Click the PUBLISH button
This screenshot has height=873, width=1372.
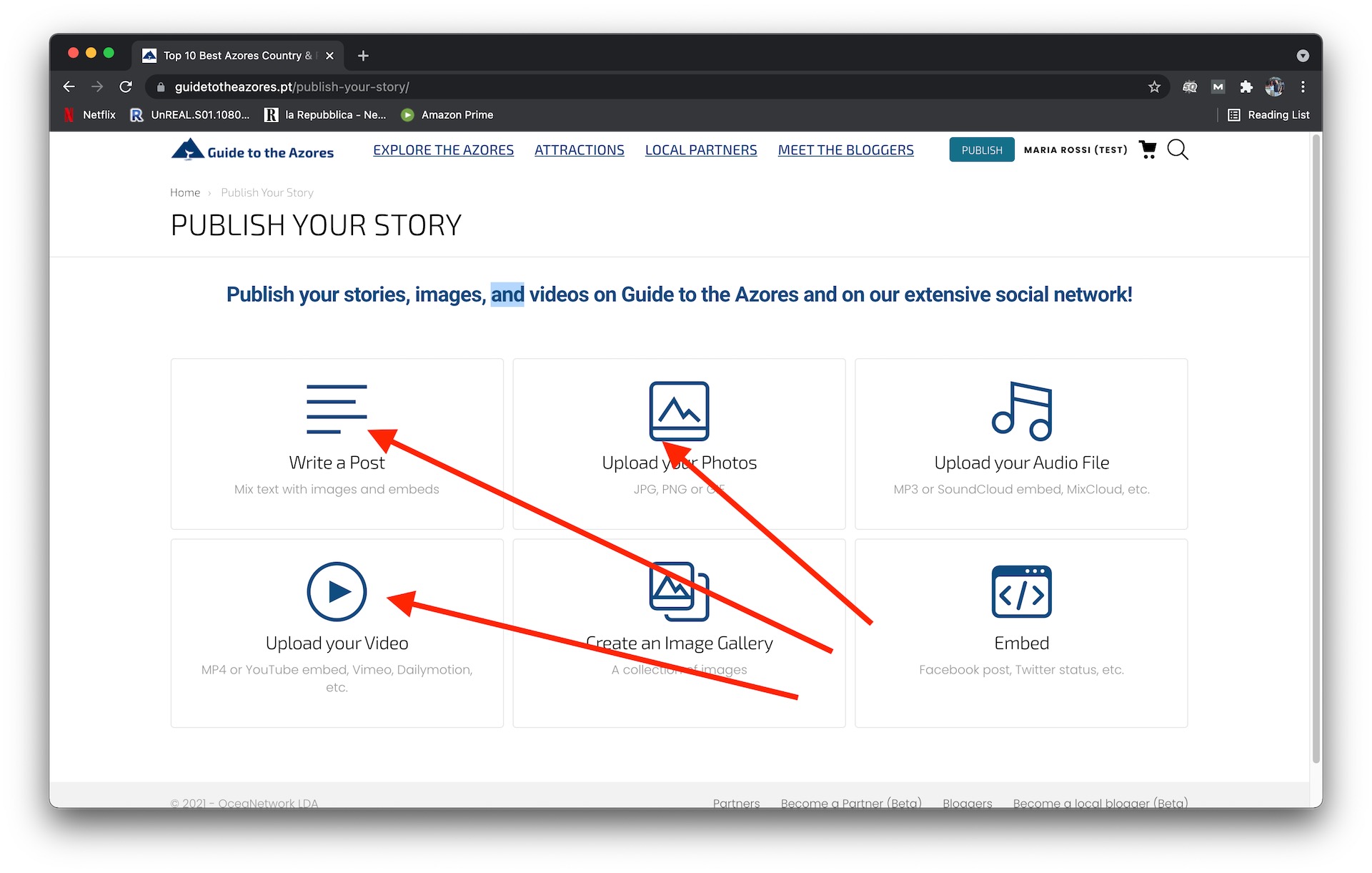pos(981,149)
